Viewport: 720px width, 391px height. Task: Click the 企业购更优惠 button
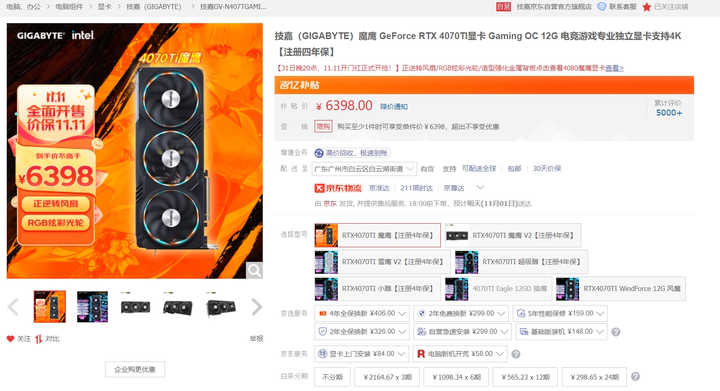tap(135, 369)
